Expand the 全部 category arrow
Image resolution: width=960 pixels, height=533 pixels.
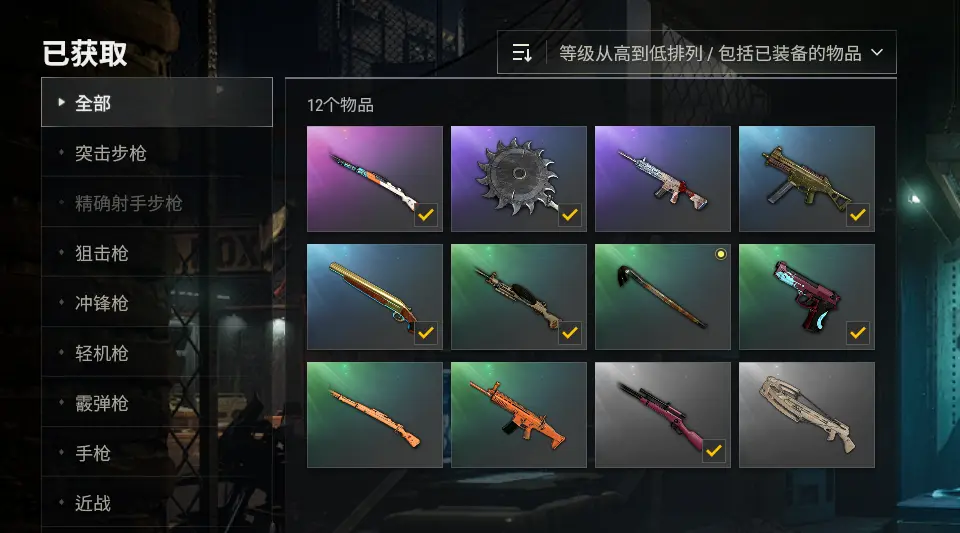pos(61,102)
